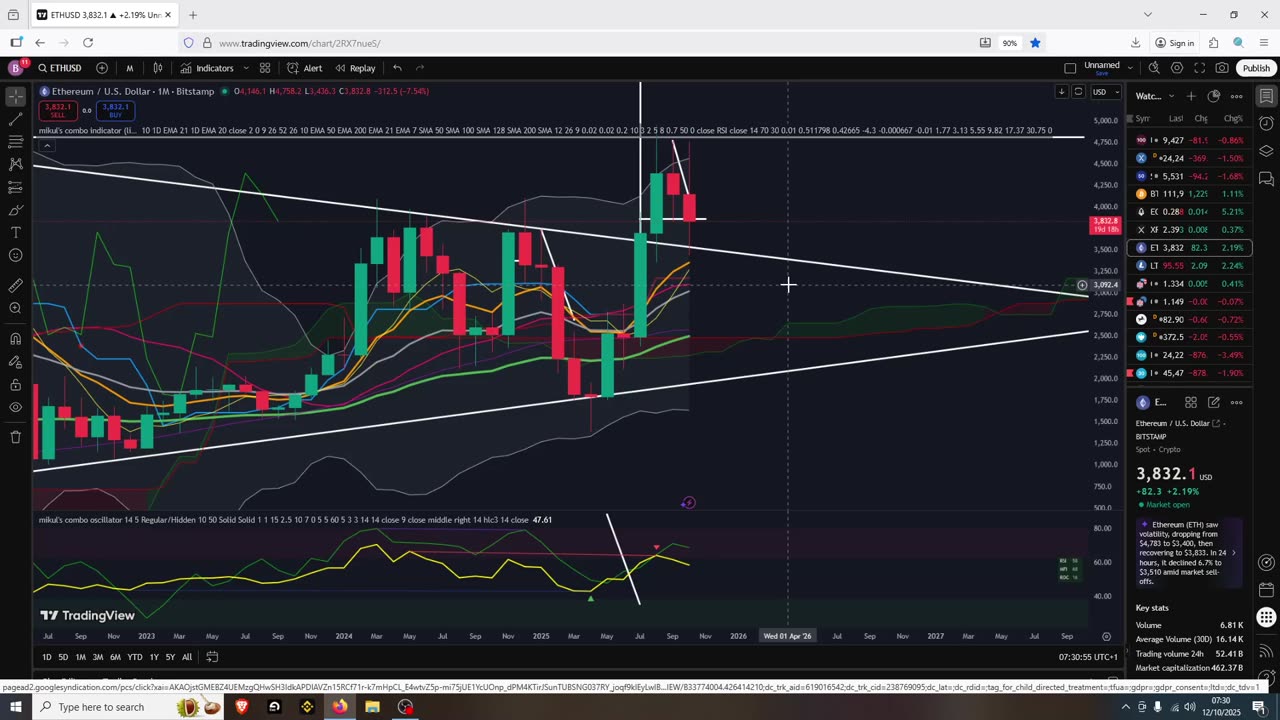Click the add symbol compare plus icon
The width and height of the screenshot is (1280, 720).
click(102, 68)
